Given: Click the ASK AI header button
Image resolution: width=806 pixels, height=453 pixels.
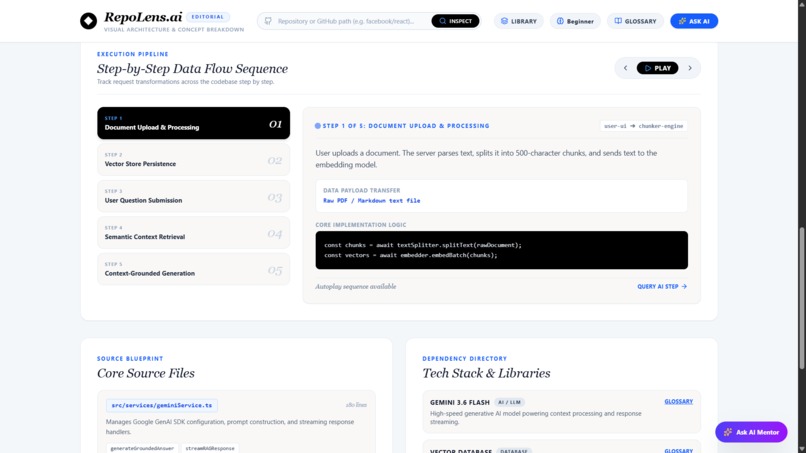Looking at the screenshot, I should pyautogui.click(x=694, y=21).
